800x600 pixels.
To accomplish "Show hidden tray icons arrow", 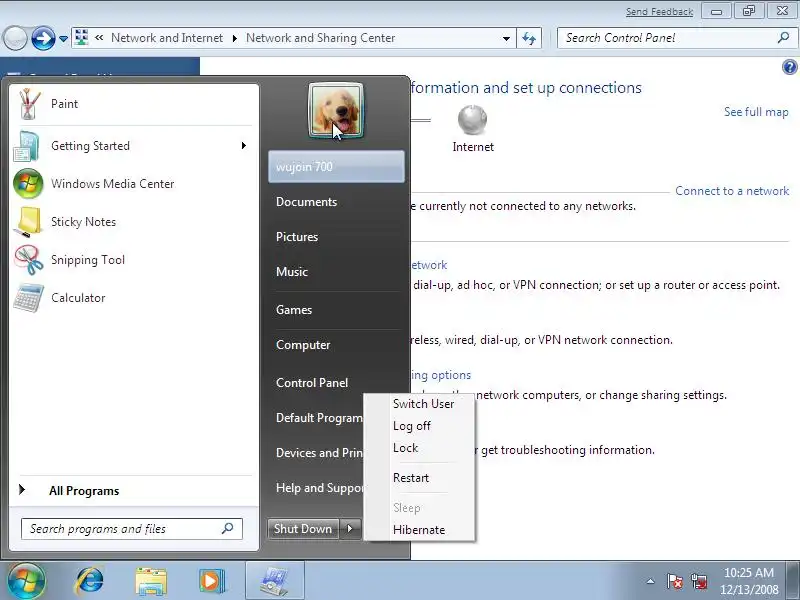I will click(651, 581).
